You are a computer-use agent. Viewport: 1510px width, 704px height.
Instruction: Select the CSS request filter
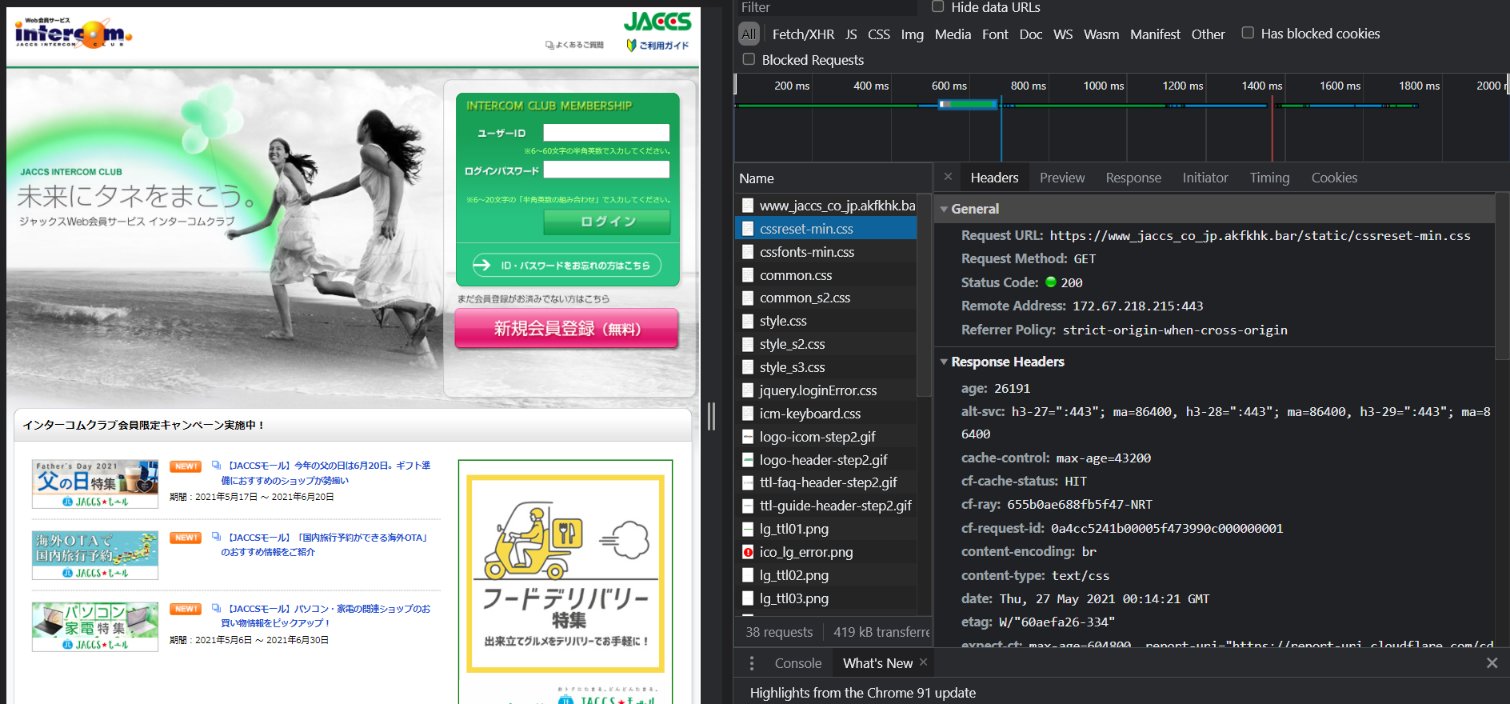tap(879, 34)
